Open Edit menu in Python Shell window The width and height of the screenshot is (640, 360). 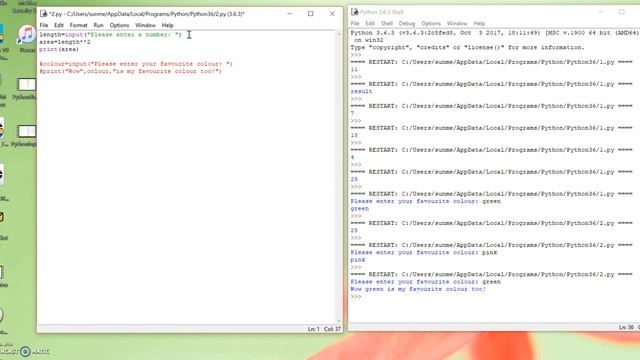[x=370, y=24]
